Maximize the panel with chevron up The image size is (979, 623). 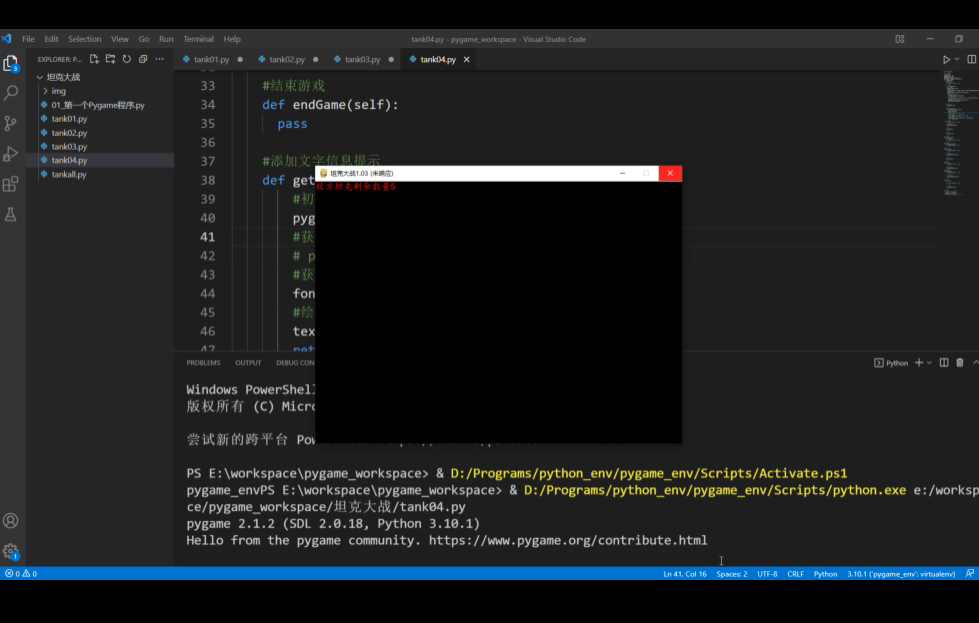[x=975, y=363]
